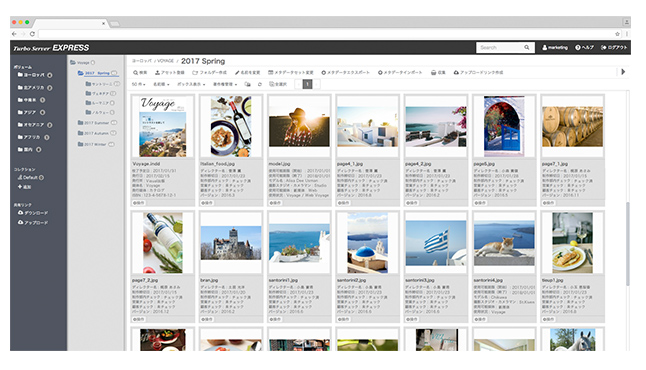Open the 名前順 sort order dropdown
Image resolution: width=646 pixels, height=370 pixels.
coord(161,84)
